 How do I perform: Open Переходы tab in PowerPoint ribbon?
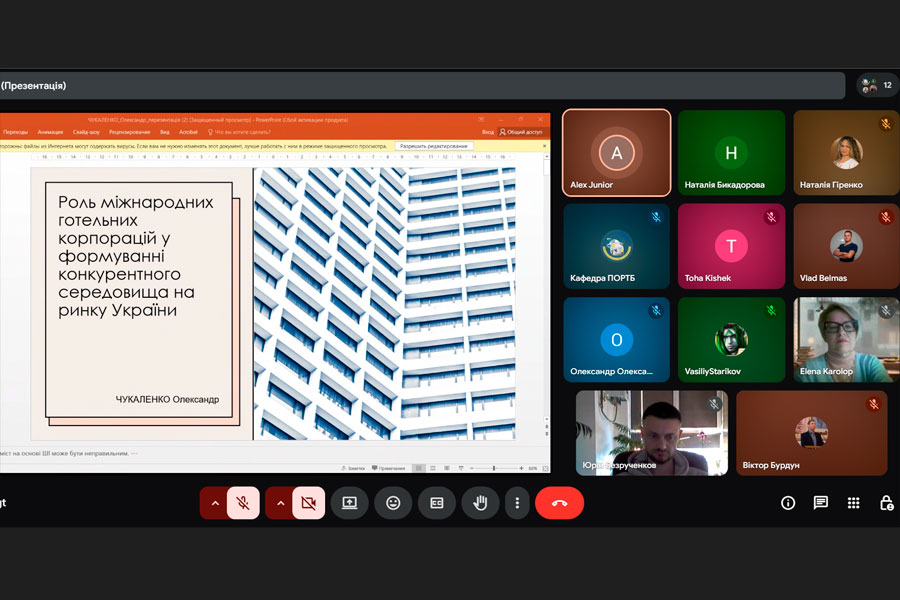click(15, 132)
